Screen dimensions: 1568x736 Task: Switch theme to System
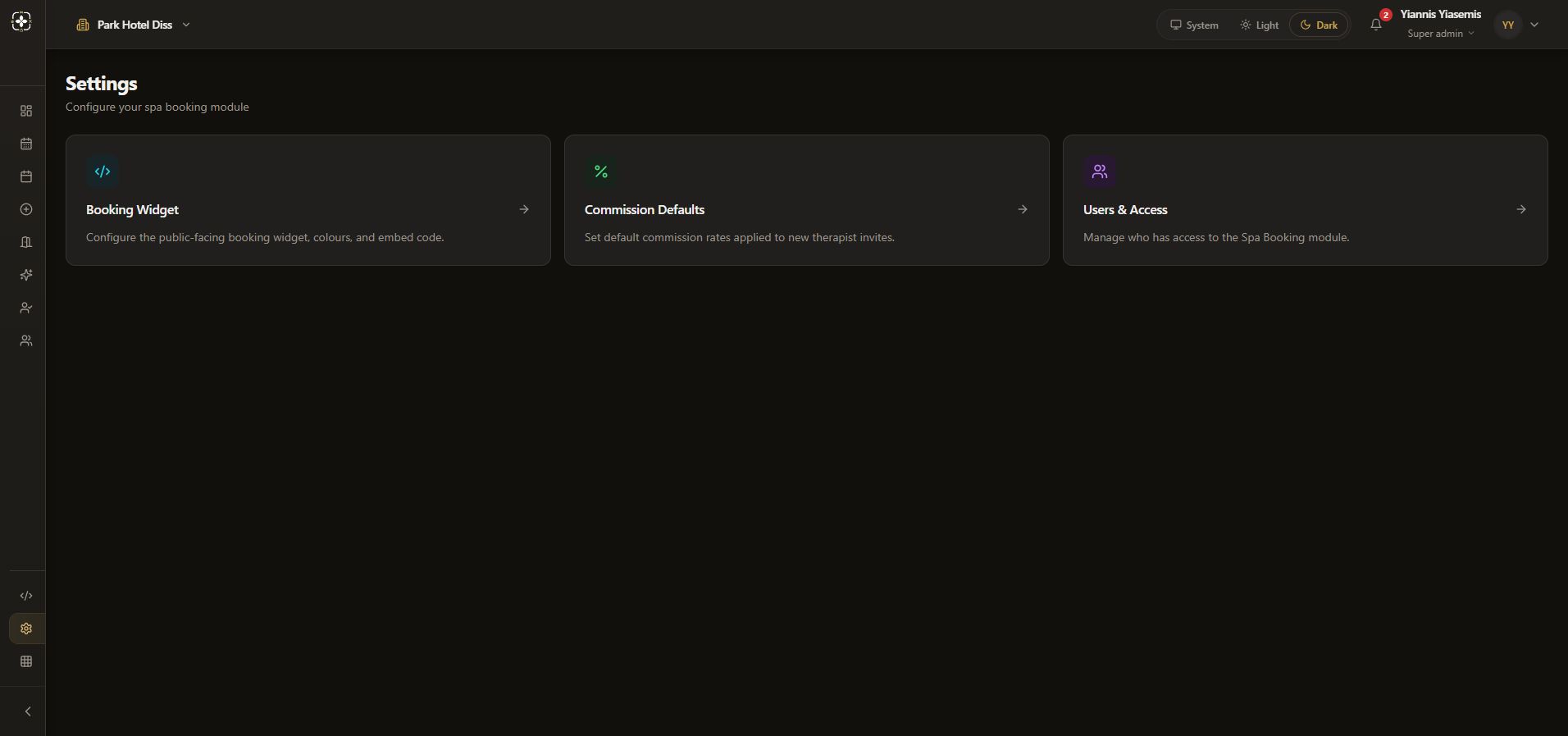(x=1194, y=25)
